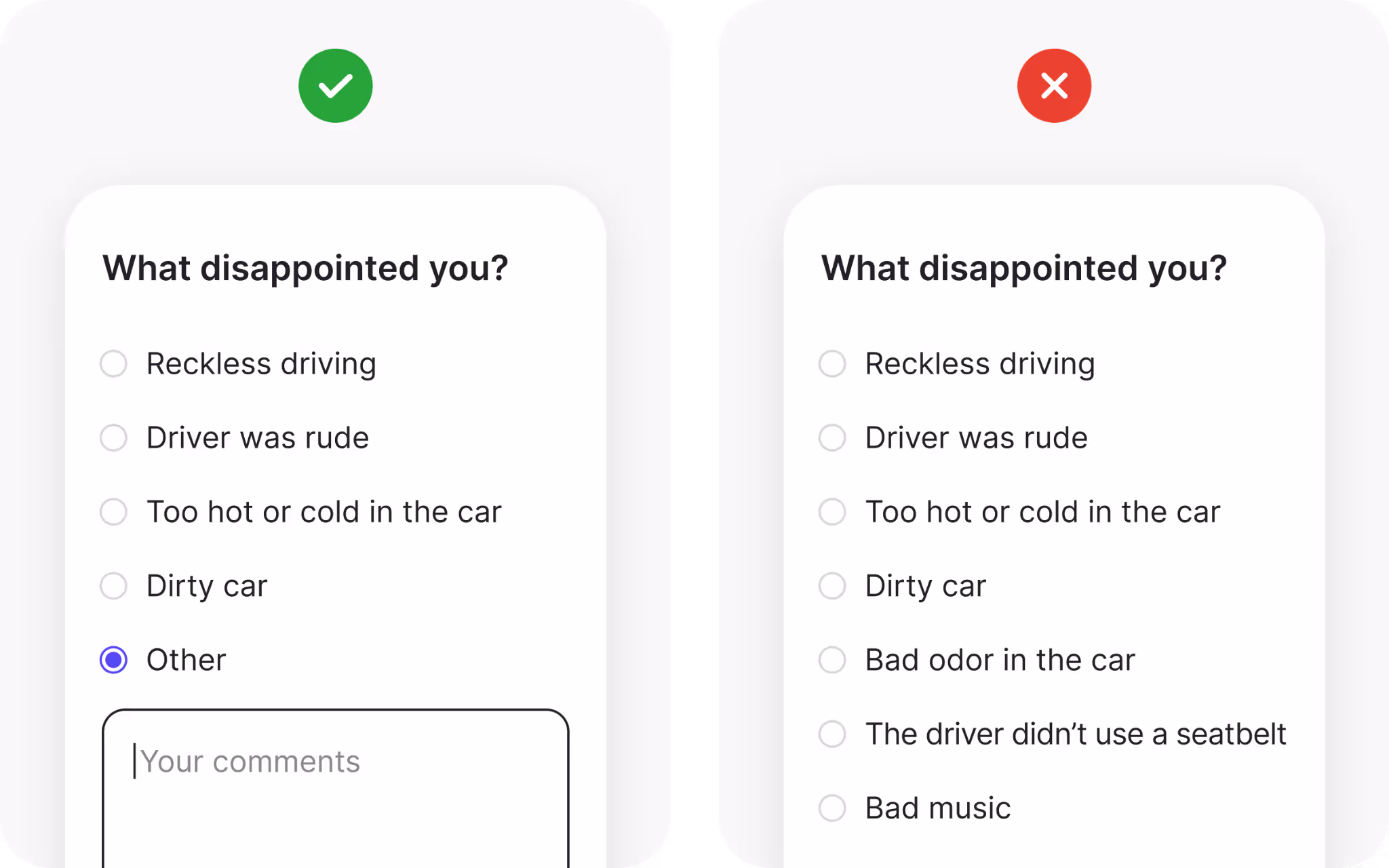Click the red X icon
This screenshot has height=868, width=1389.
click(1053, 85)
